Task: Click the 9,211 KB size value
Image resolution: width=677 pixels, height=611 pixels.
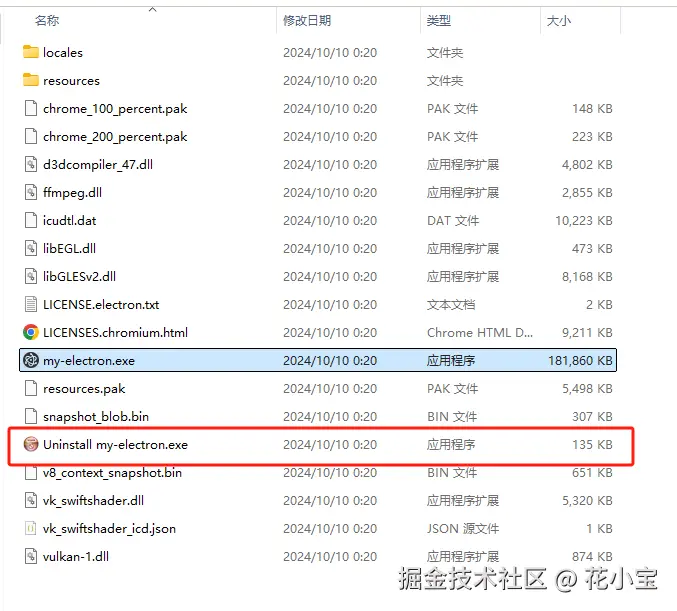Action: click(587, 332)
